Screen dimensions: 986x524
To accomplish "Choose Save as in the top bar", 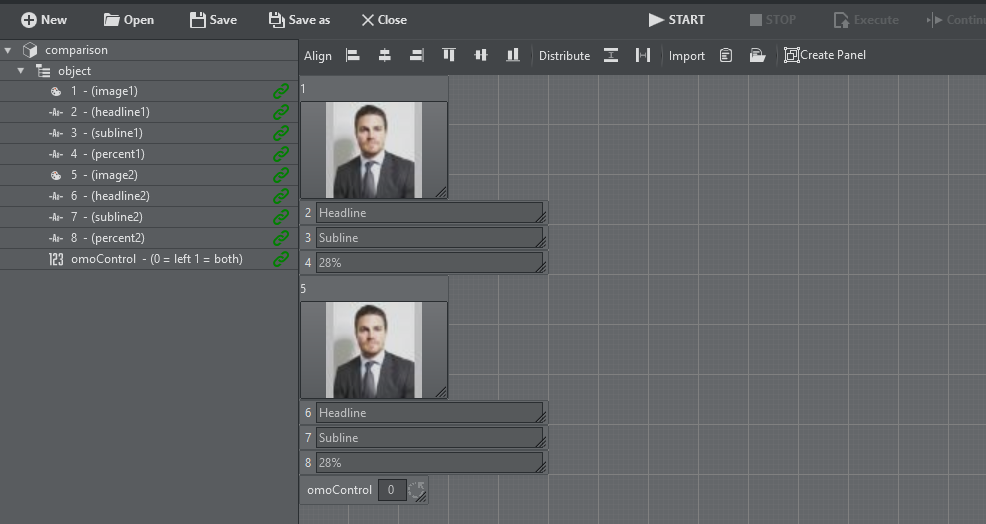I will [299, 20].
